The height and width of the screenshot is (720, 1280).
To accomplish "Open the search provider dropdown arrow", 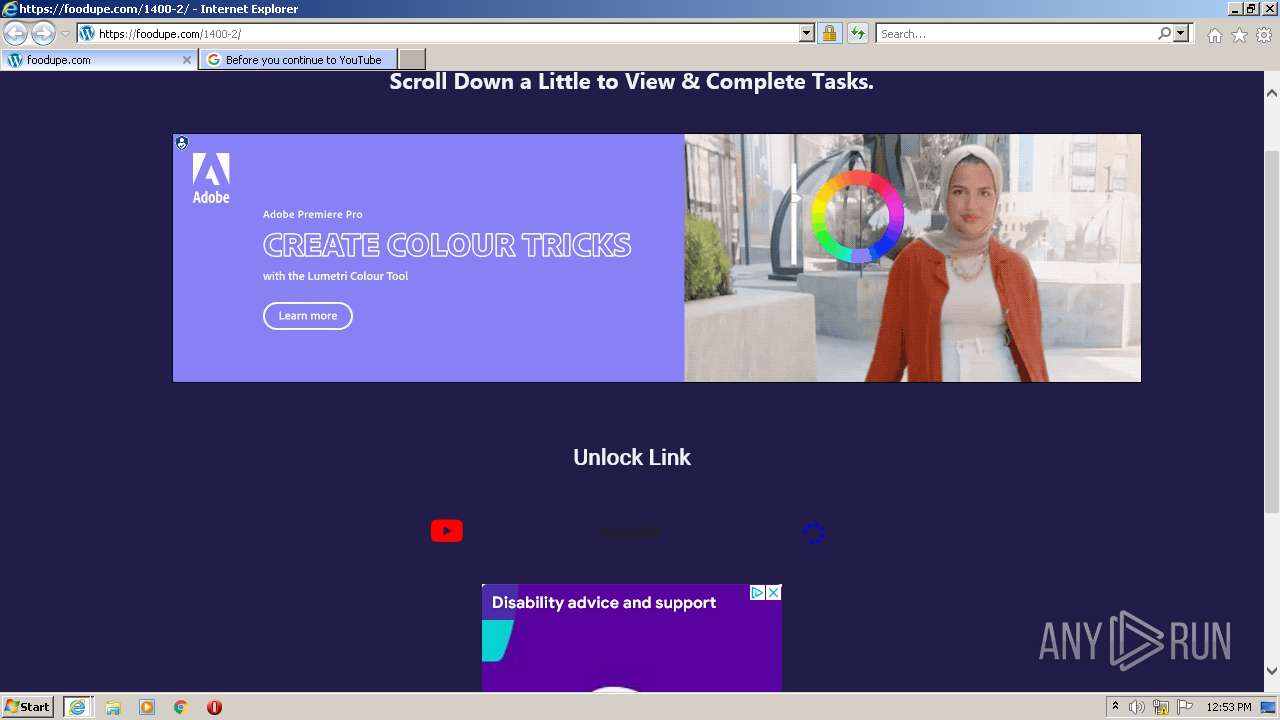I will pos(1181,33).
